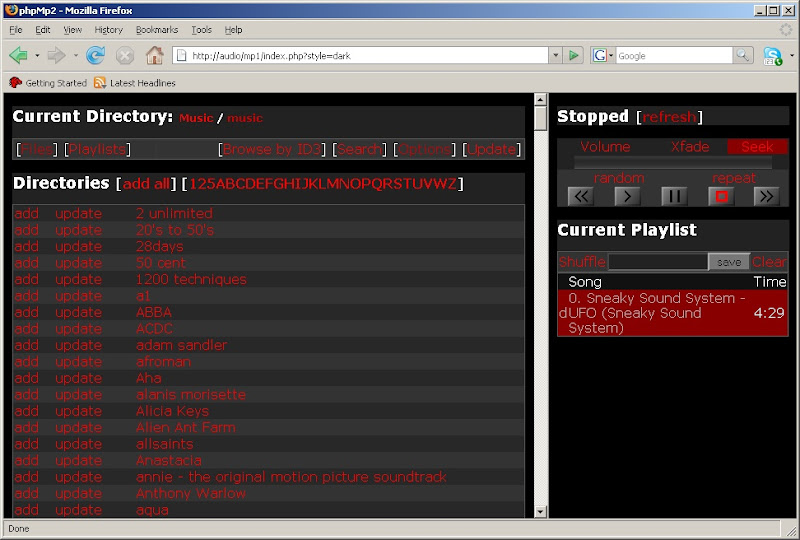Screen dimensions: 800x540
Task: Open the Edit menu
Action: (43, 30)
